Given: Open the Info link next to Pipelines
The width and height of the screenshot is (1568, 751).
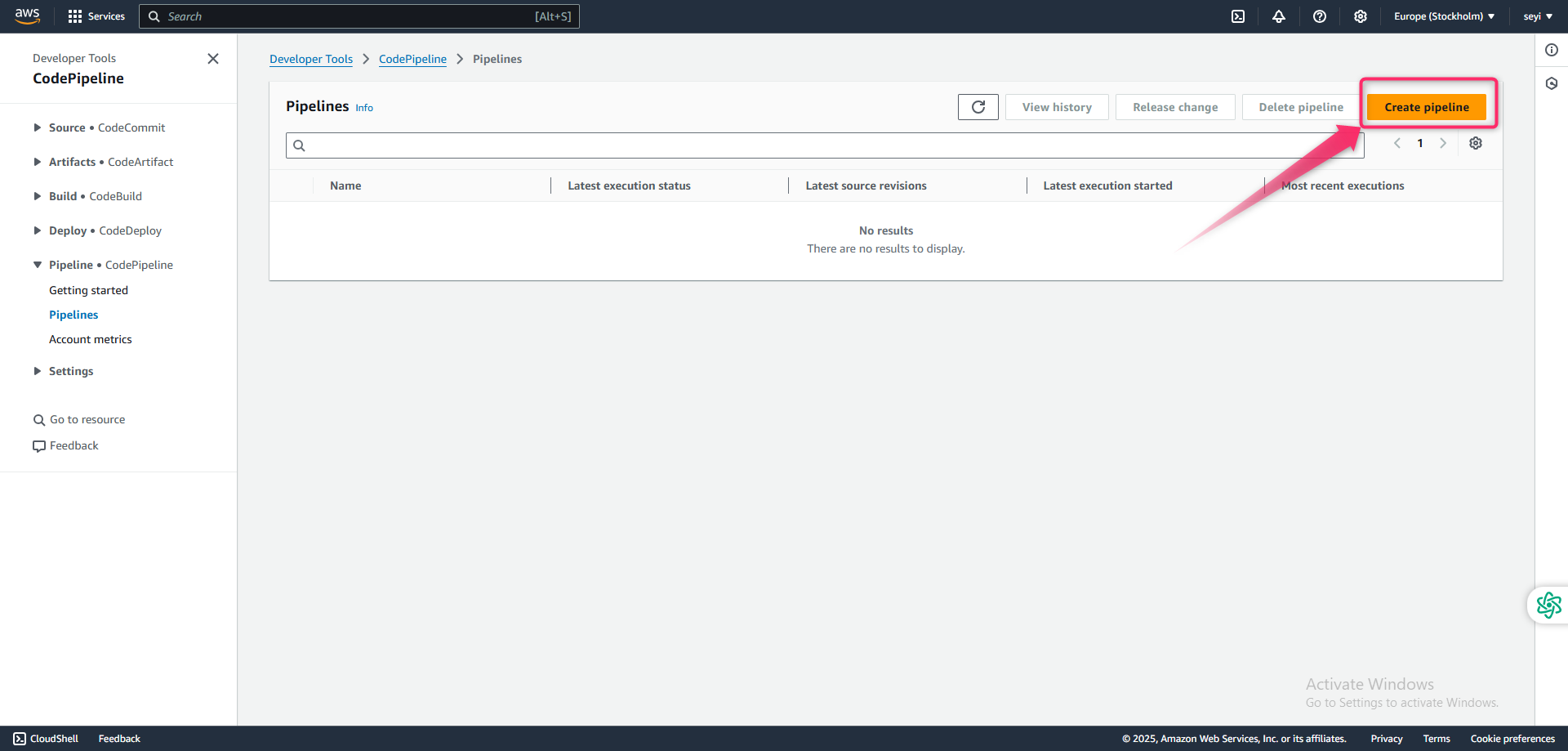Looking at the screenshot, I should point(364,108).
